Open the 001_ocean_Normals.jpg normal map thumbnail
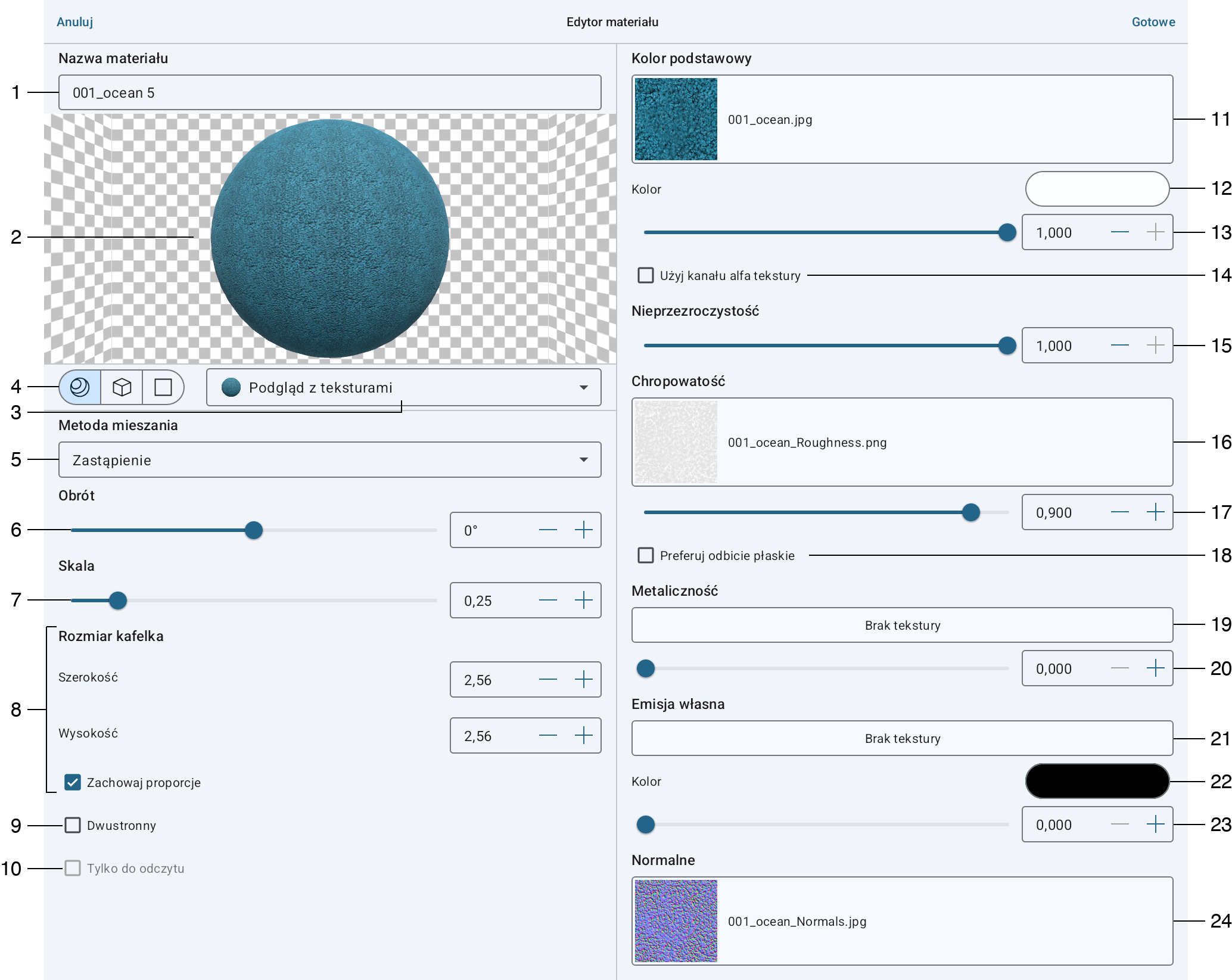1232x980 pixels. pyautogui.click(x=676, y=921)
